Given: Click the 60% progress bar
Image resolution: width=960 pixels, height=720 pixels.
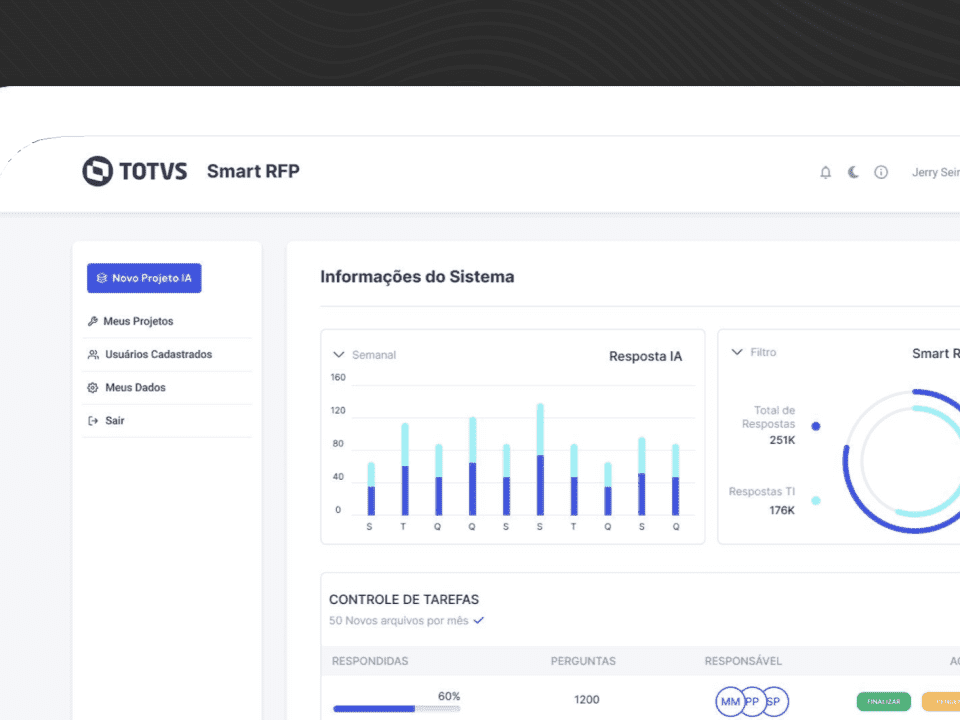Looking at the screenshot, I should click(x=396, y=708).
